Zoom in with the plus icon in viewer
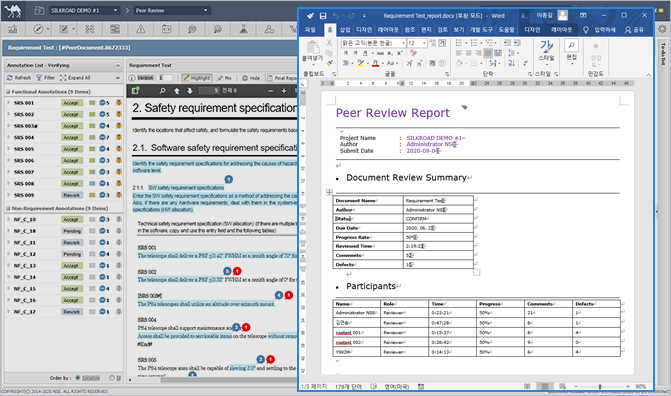 coord(284,91)
